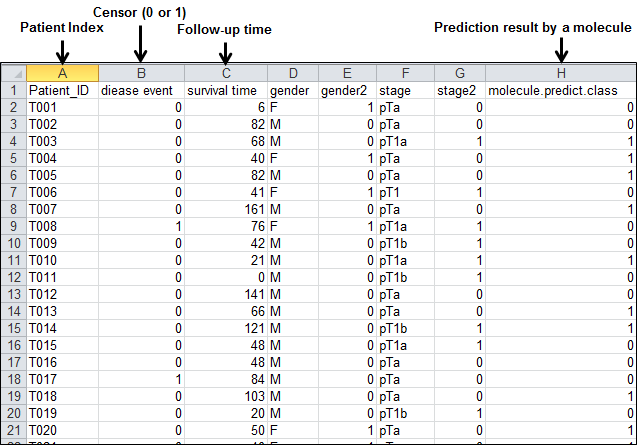Click survival time 66 in T013 row
Viewport: 642px width, 445px height.
pyautogui.click(x=226, y=311)
